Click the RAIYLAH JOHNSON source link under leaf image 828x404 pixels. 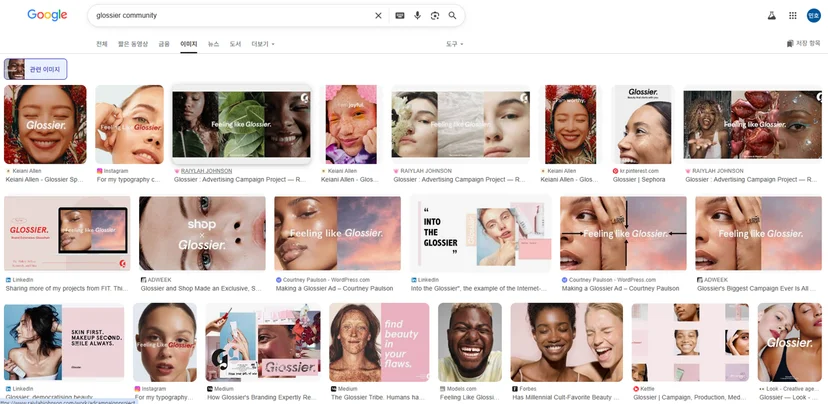(206, 171)
